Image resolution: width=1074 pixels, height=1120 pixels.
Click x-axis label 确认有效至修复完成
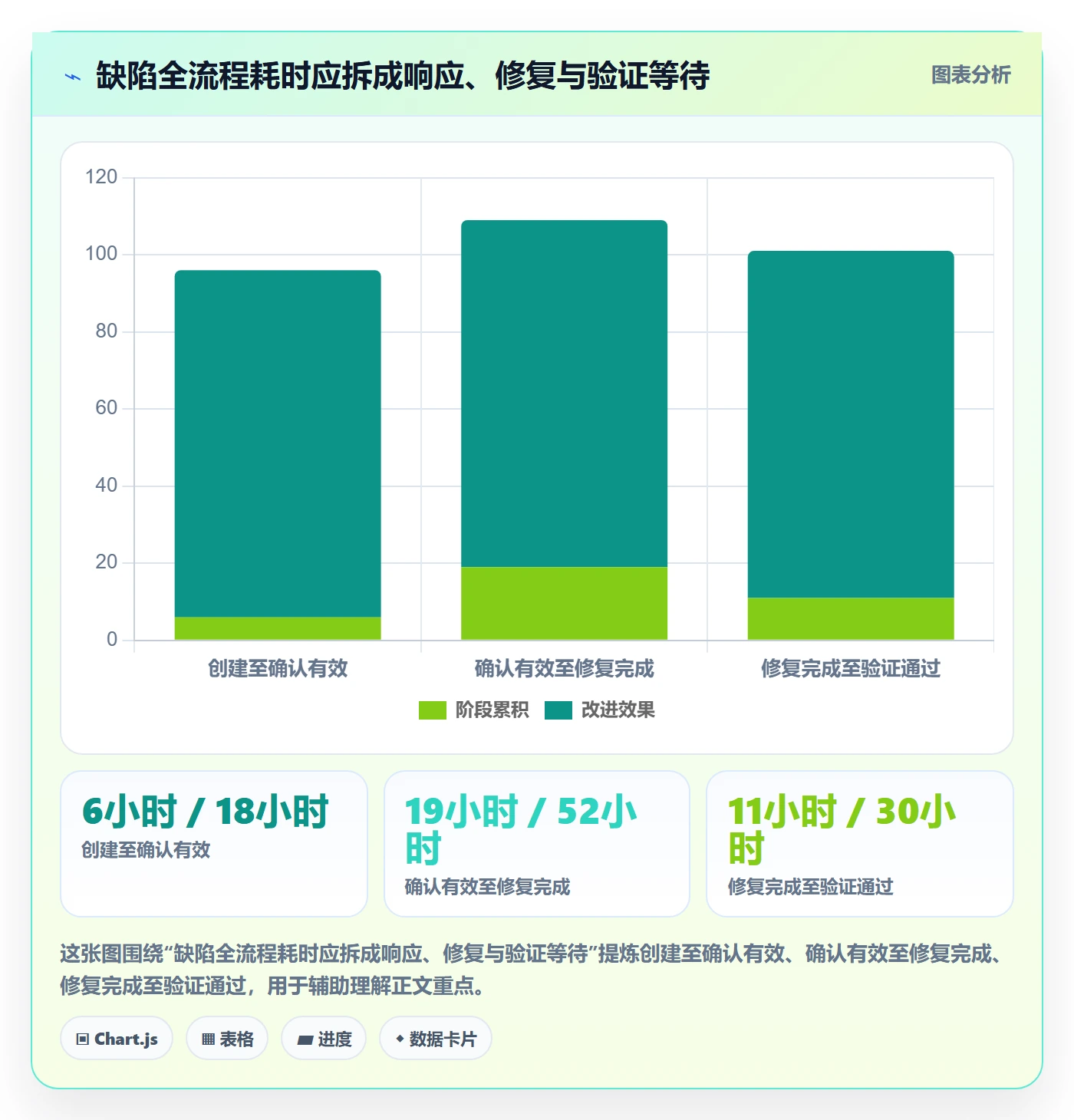[x=564, y=669]
